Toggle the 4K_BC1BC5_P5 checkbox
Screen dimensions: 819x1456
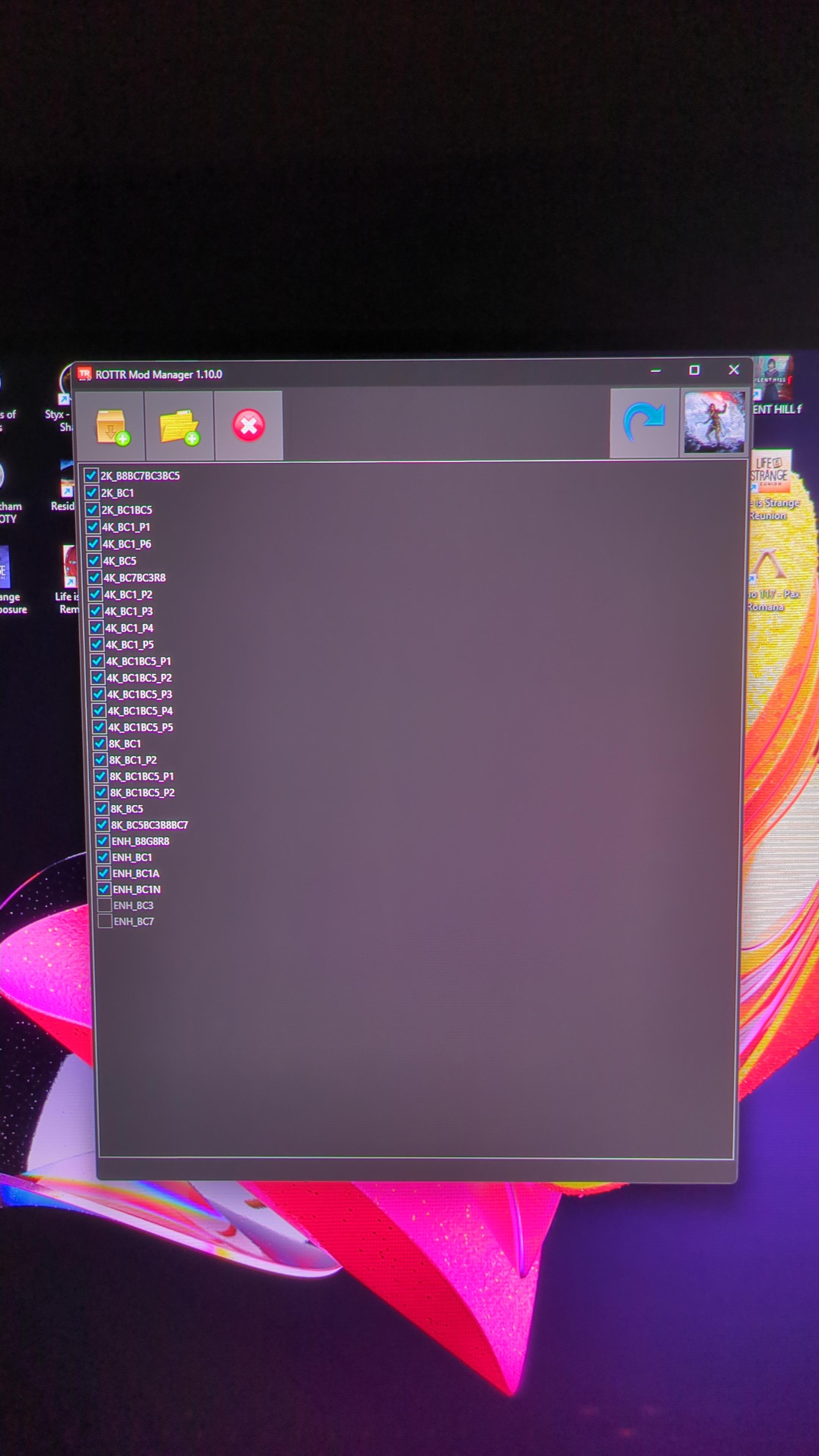[100, 727]
